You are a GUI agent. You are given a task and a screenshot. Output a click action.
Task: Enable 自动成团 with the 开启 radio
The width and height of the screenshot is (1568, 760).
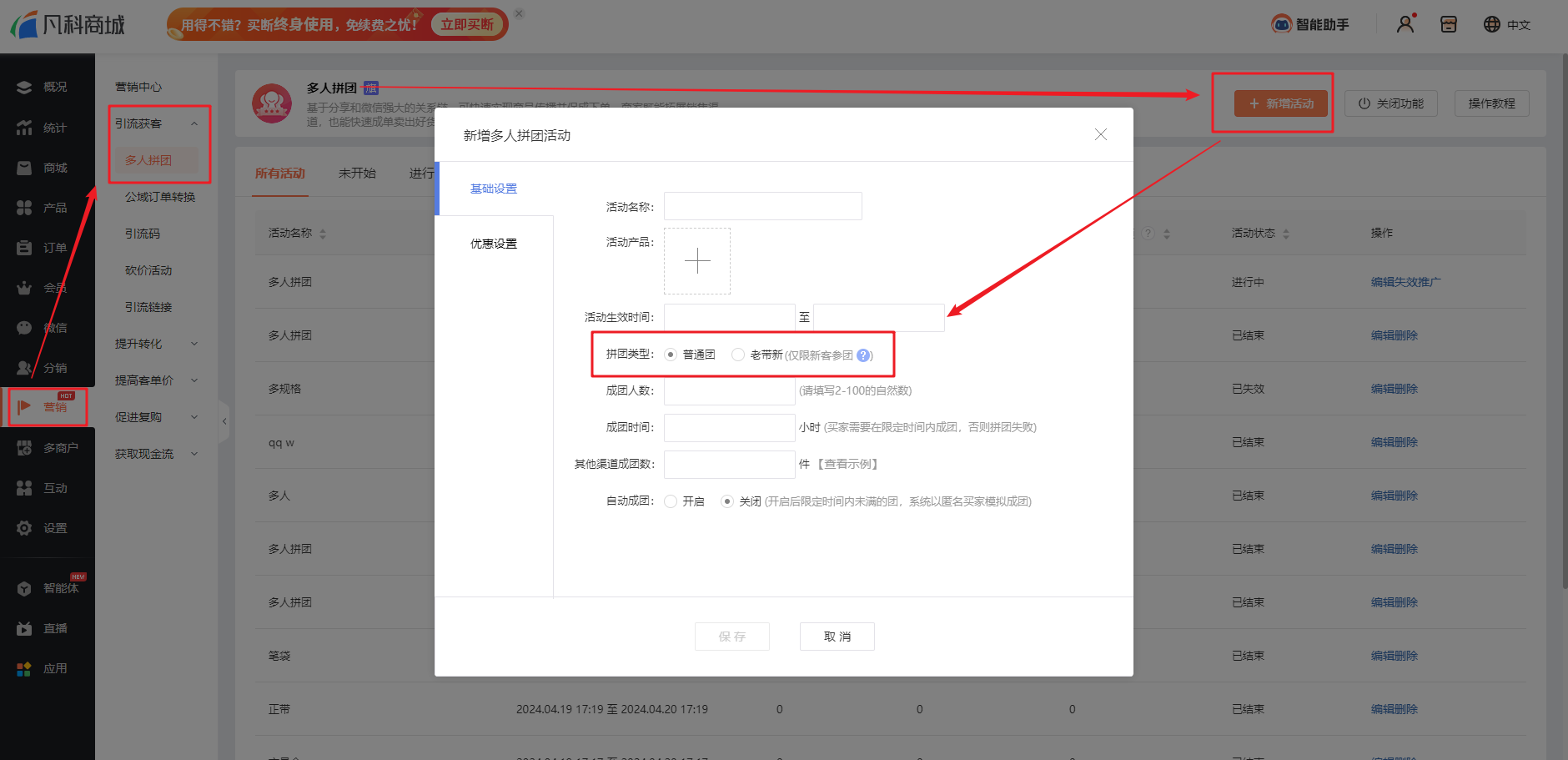point(671,501)
